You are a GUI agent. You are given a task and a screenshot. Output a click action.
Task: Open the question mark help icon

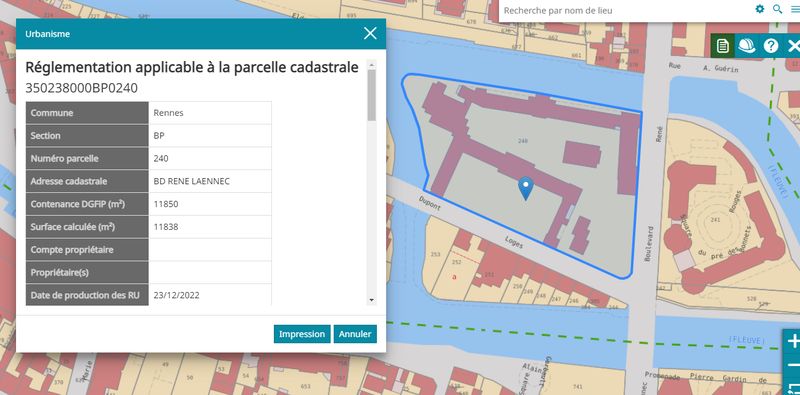pyautogui.click(x=770, y=46)
